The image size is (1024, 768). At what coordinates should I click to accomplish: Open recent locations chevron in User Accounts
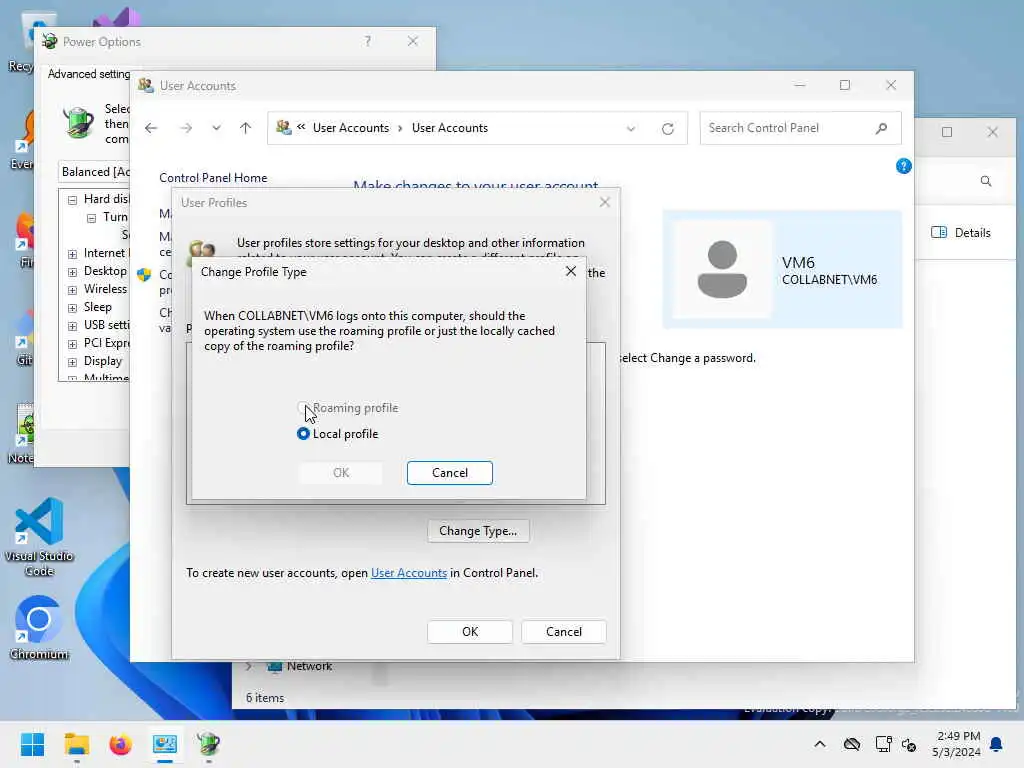[x=216, y=128]
